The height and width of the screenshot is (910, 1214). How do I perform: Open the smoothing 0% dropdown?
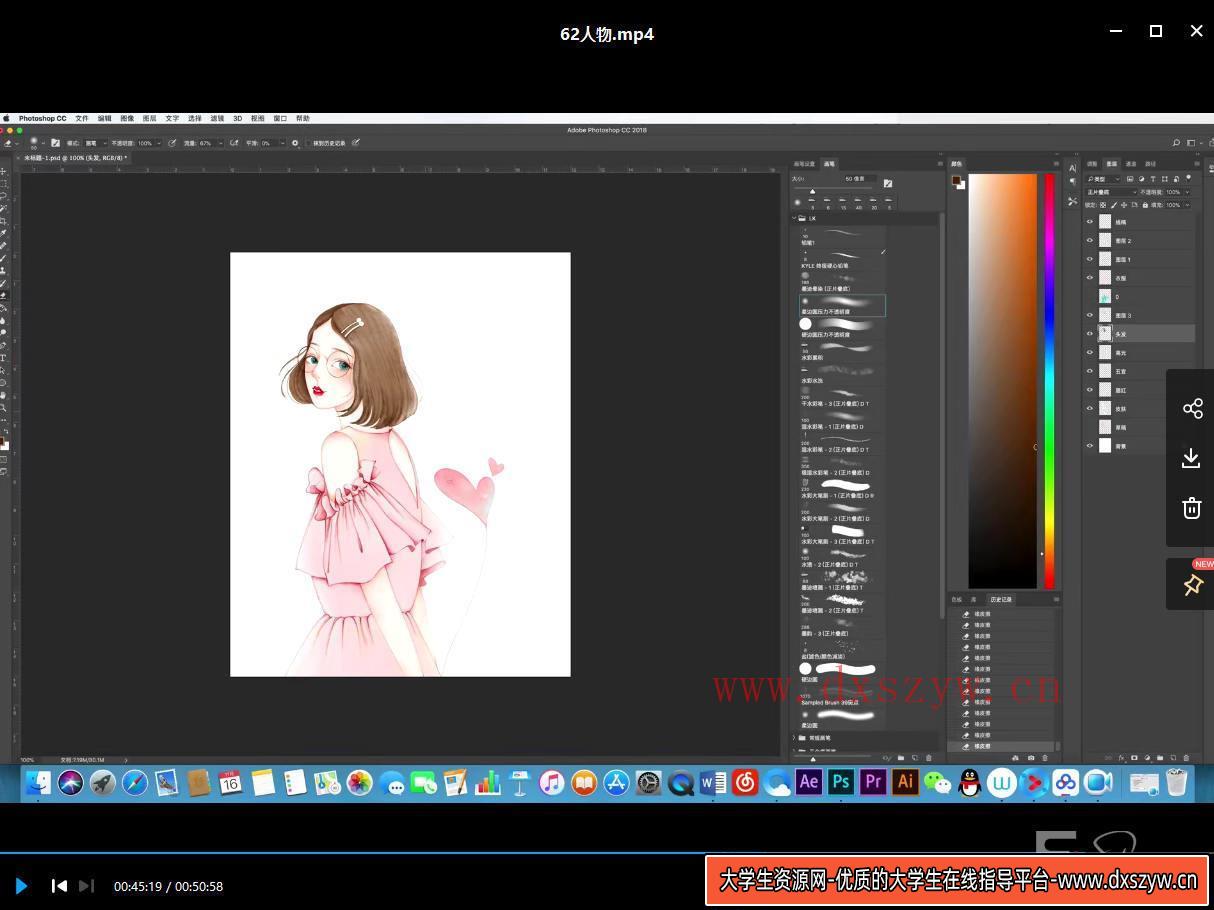pyautogui.click(x=273, y=143)
